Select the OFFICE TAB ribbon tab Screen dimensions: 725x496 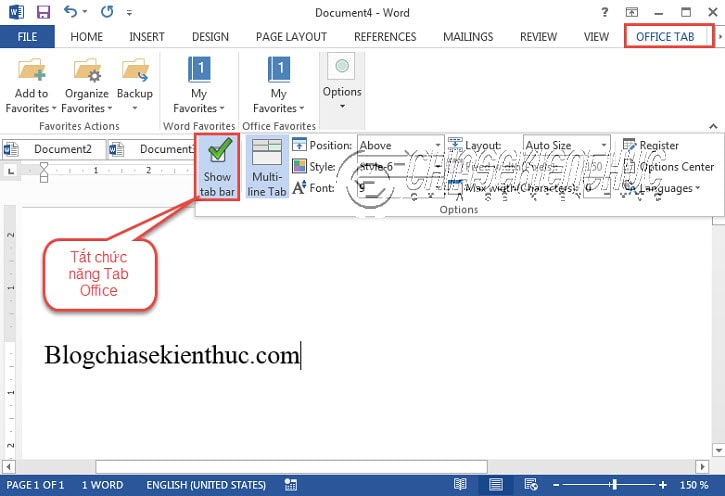pos(665,37)
